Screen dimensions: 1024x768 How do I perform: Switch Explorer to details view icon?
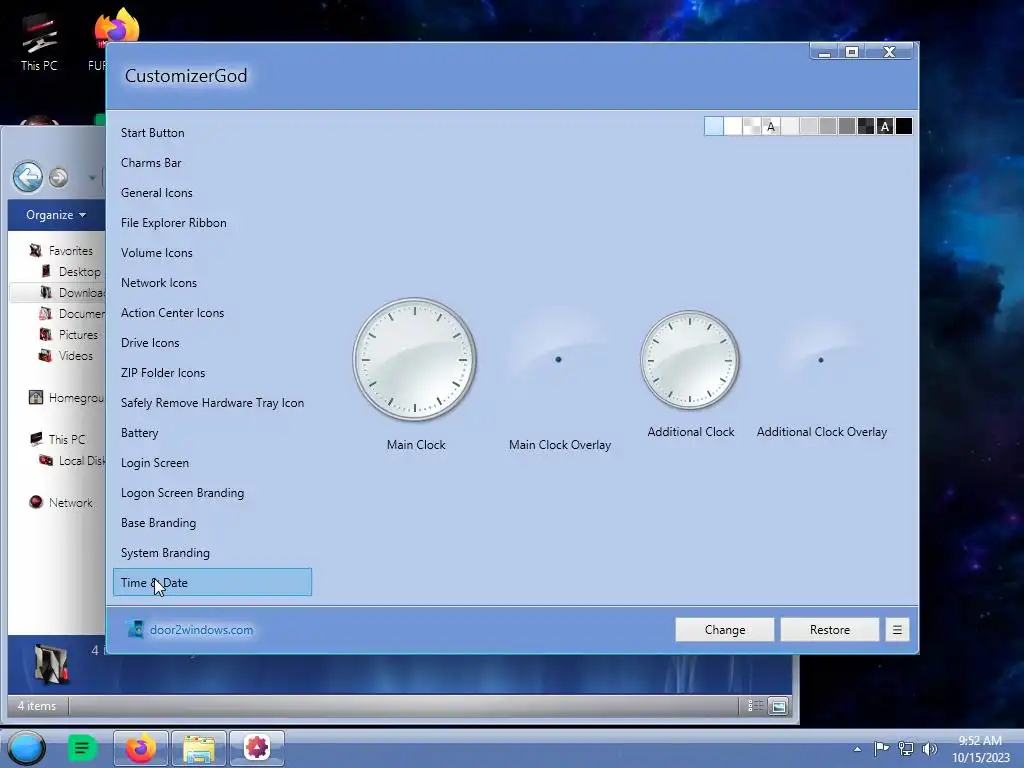click(x=755, y=705)
